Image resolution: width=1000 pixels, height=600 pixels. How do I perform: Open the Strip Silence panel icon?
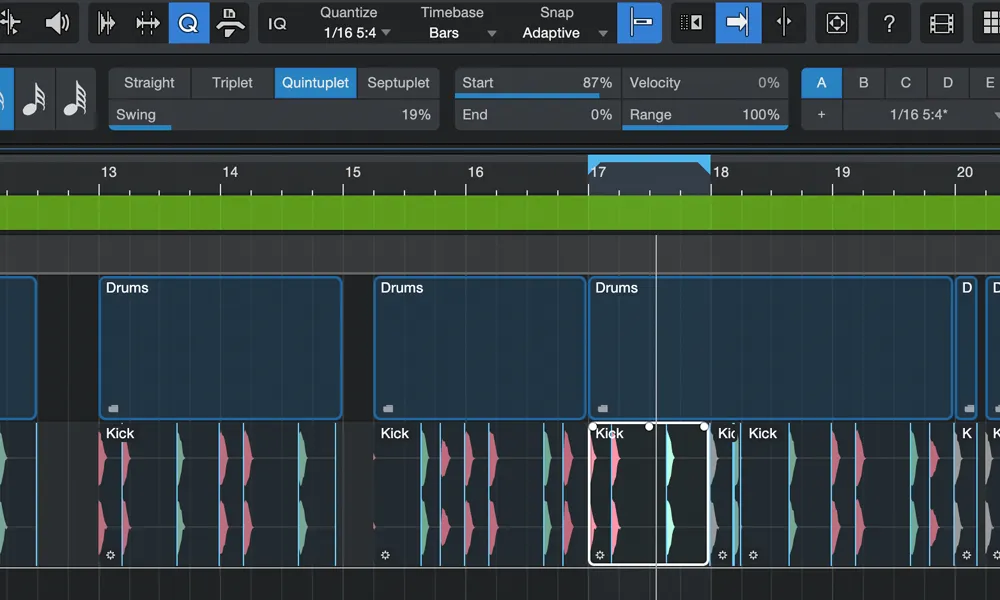pyautogui.click(x=147, y=23)
